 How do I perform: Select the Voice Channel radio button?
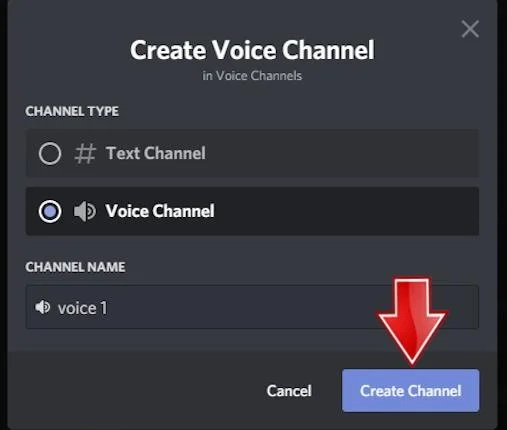pos(50,211)
